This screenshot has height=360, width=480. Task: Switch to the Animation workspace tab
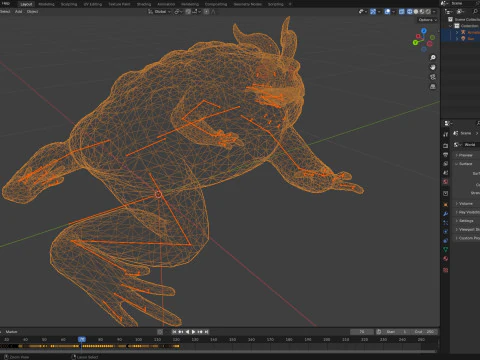pyautogui.click(x=166, y=4)
